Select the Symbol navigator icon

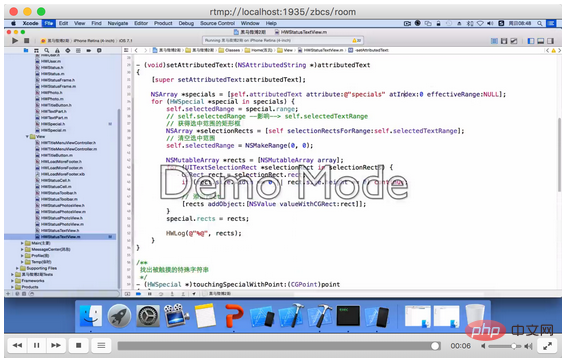point(36,50)
